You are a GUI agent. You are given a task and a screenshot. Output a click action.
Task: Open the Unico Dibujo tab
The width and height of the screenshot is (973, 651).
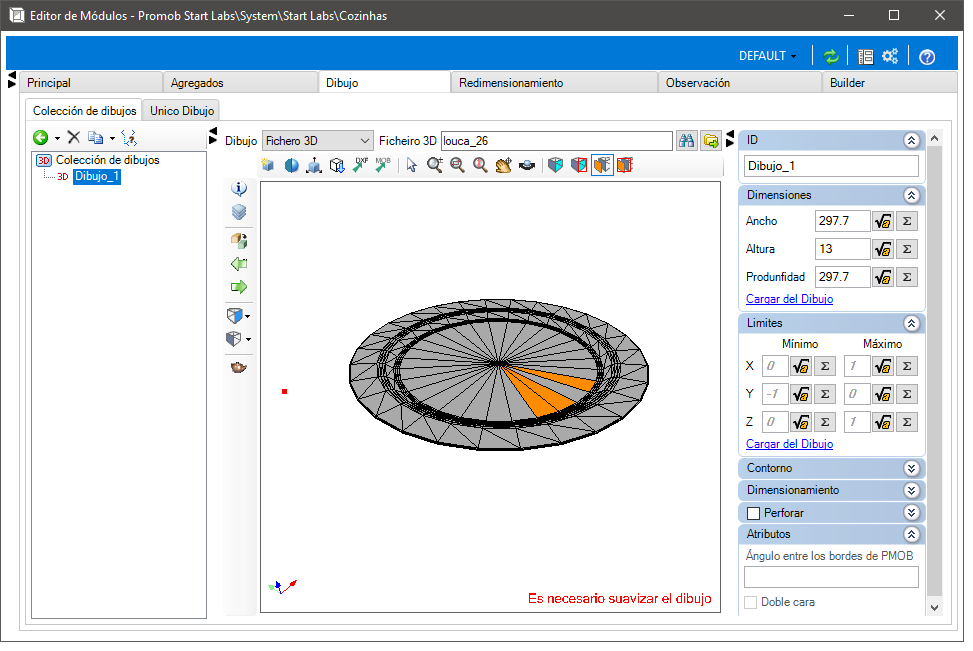181,110
